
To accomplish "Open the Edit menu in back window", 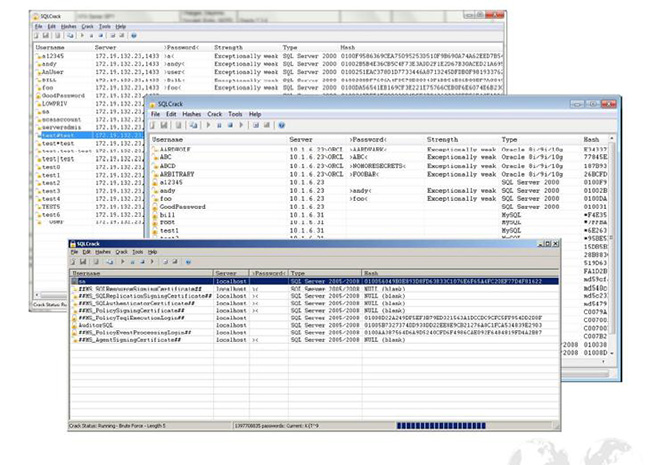I will (51, 27).
